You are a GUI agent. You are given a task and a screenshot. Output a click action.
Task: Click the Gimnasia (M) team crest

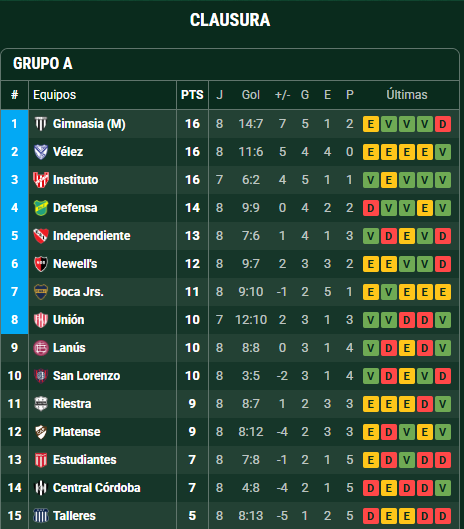click(x=41, y=124)
